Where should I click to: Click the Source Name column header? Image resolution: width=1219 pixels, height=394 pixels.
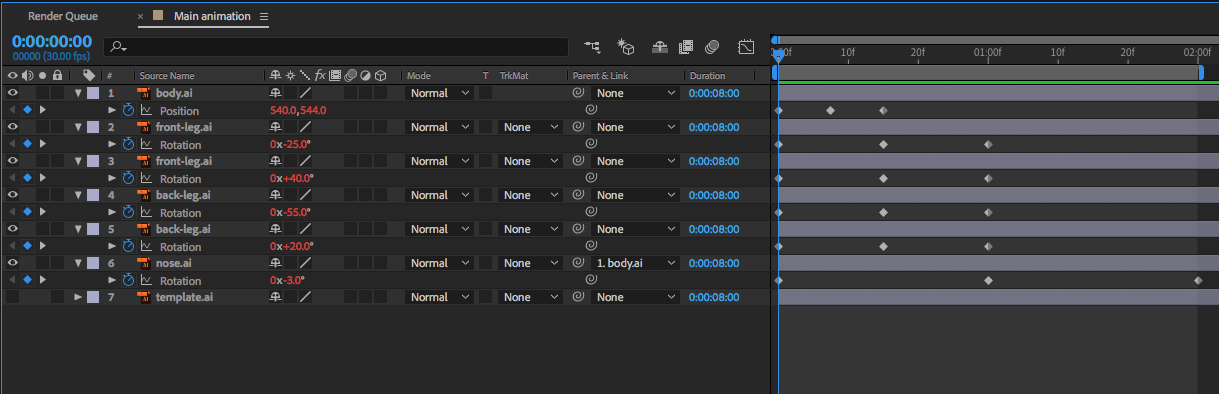tap(167, 76)
